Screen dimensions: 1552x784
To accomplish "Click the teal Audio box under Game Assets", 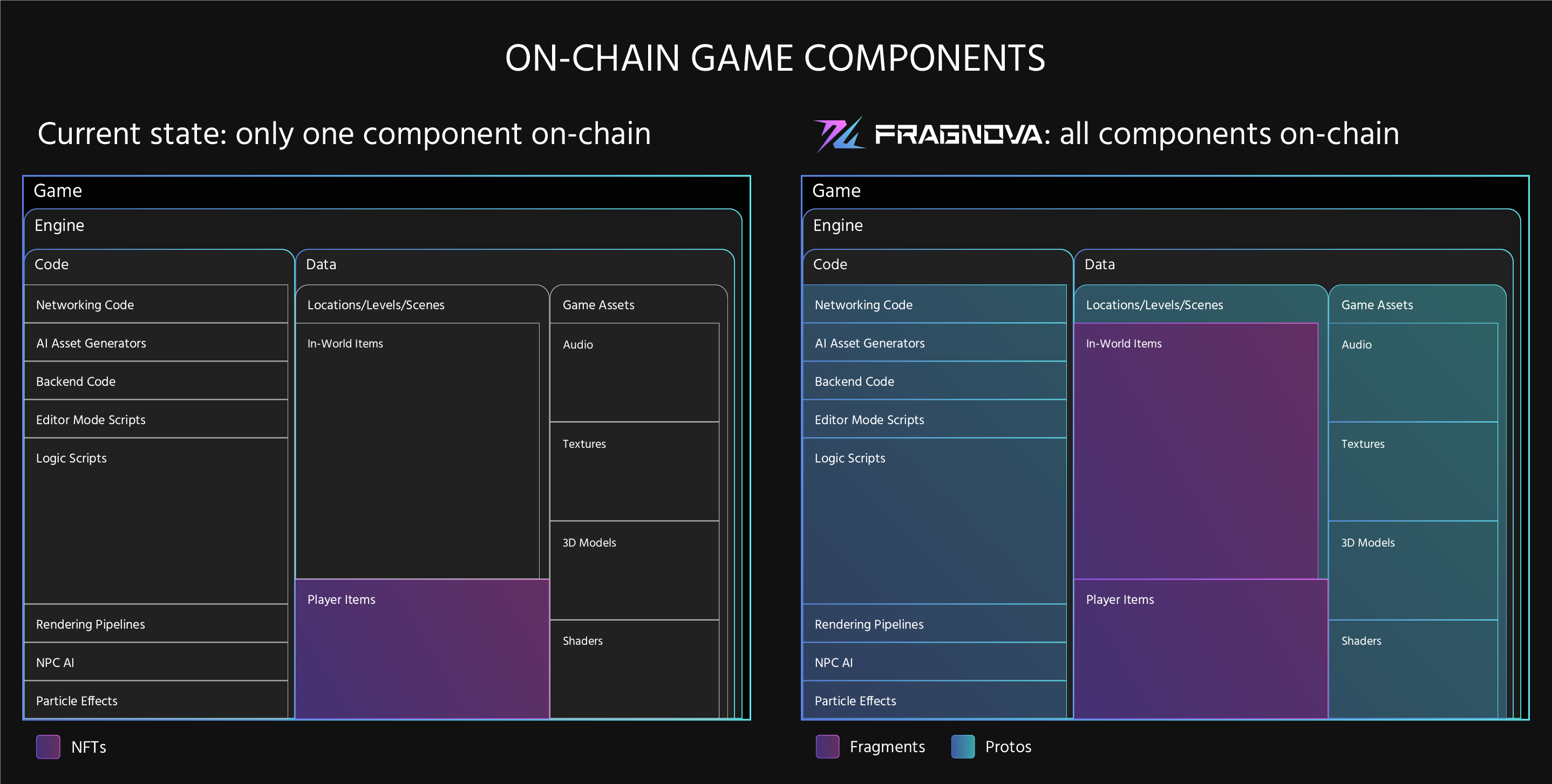I will [x=1412, y=372].
